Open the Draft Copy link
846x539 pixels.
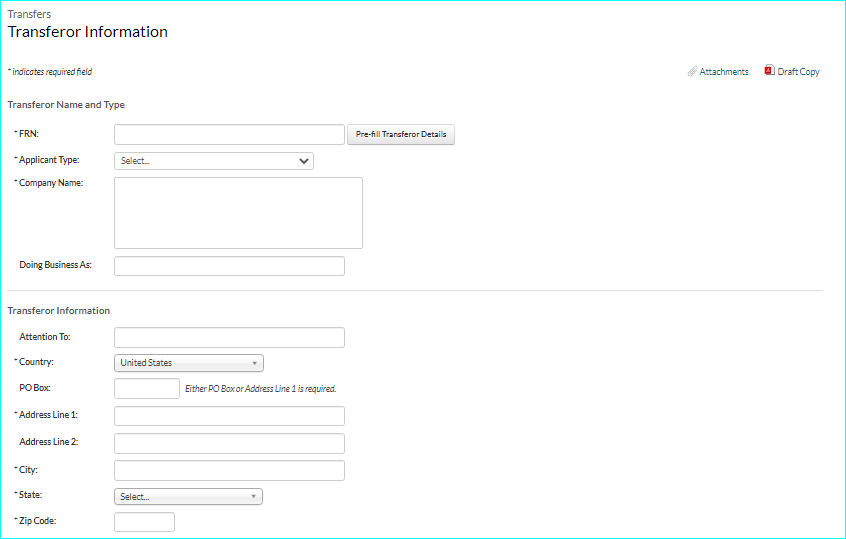[x=798, y=72]
